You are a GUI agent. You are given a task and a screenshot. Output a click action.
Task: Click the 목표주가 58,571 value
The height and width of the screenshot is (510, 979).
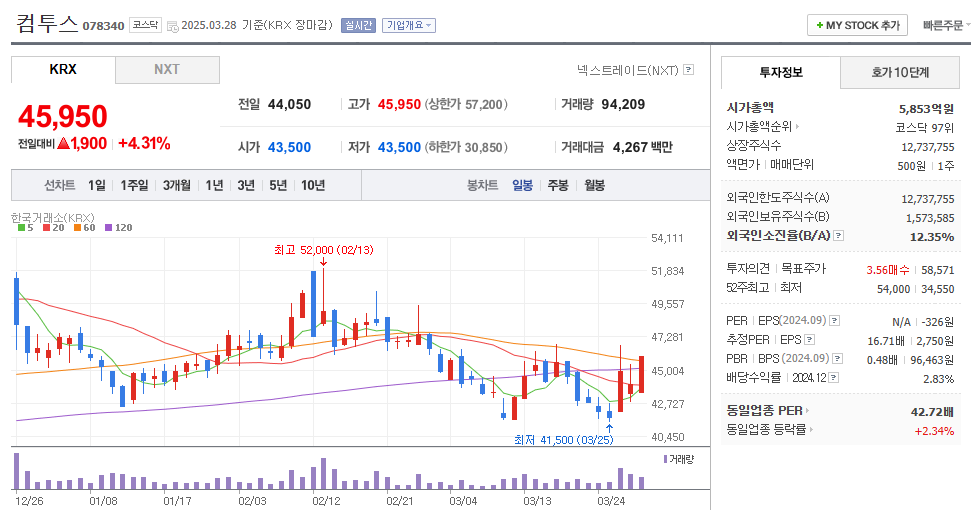coord(938,270)
